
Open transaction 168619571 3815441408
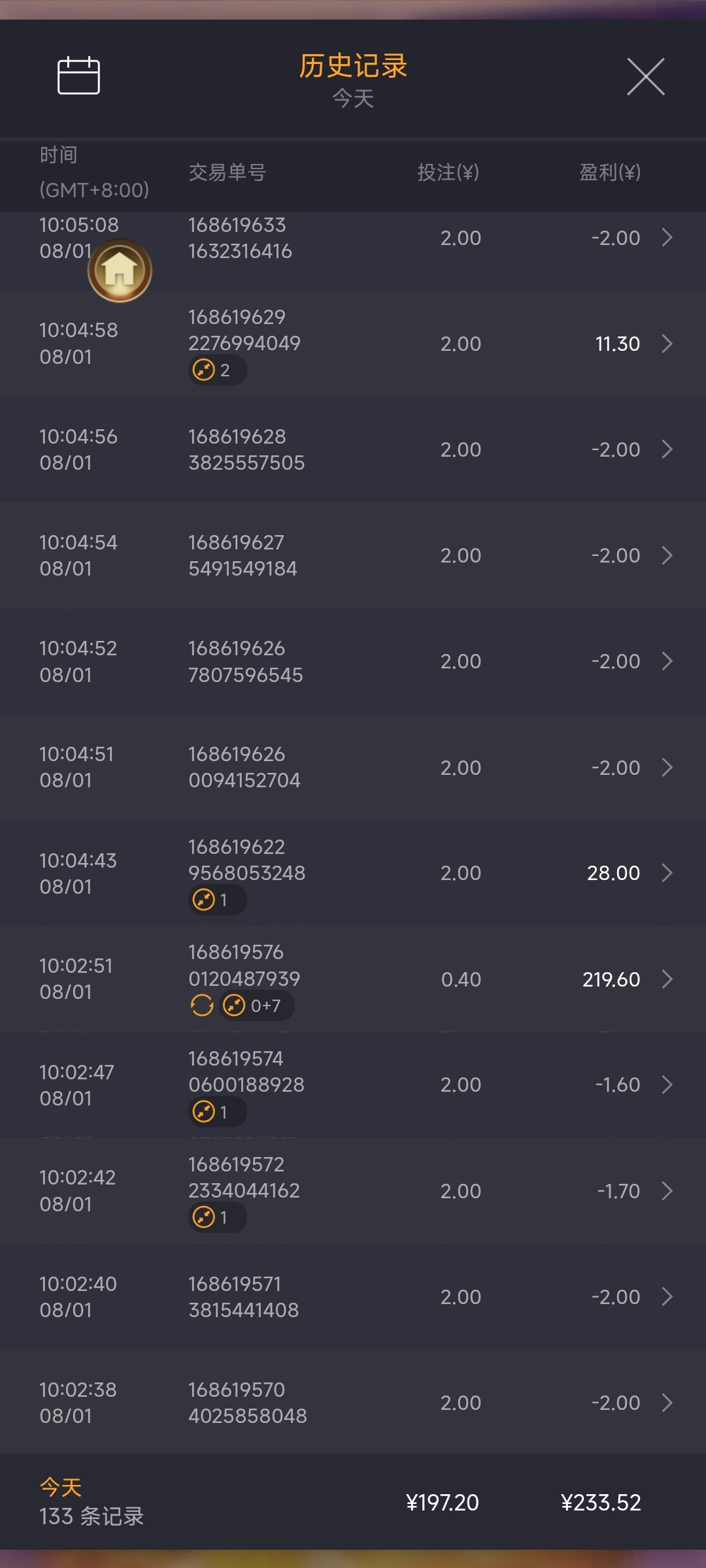(x=243, y=1297)
